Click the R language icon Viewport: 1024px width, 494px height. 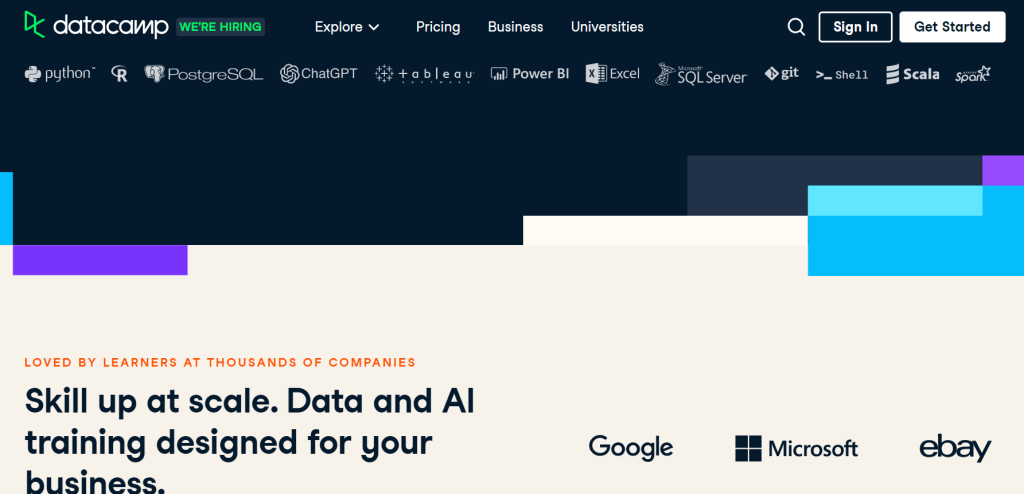click(120, 74)
